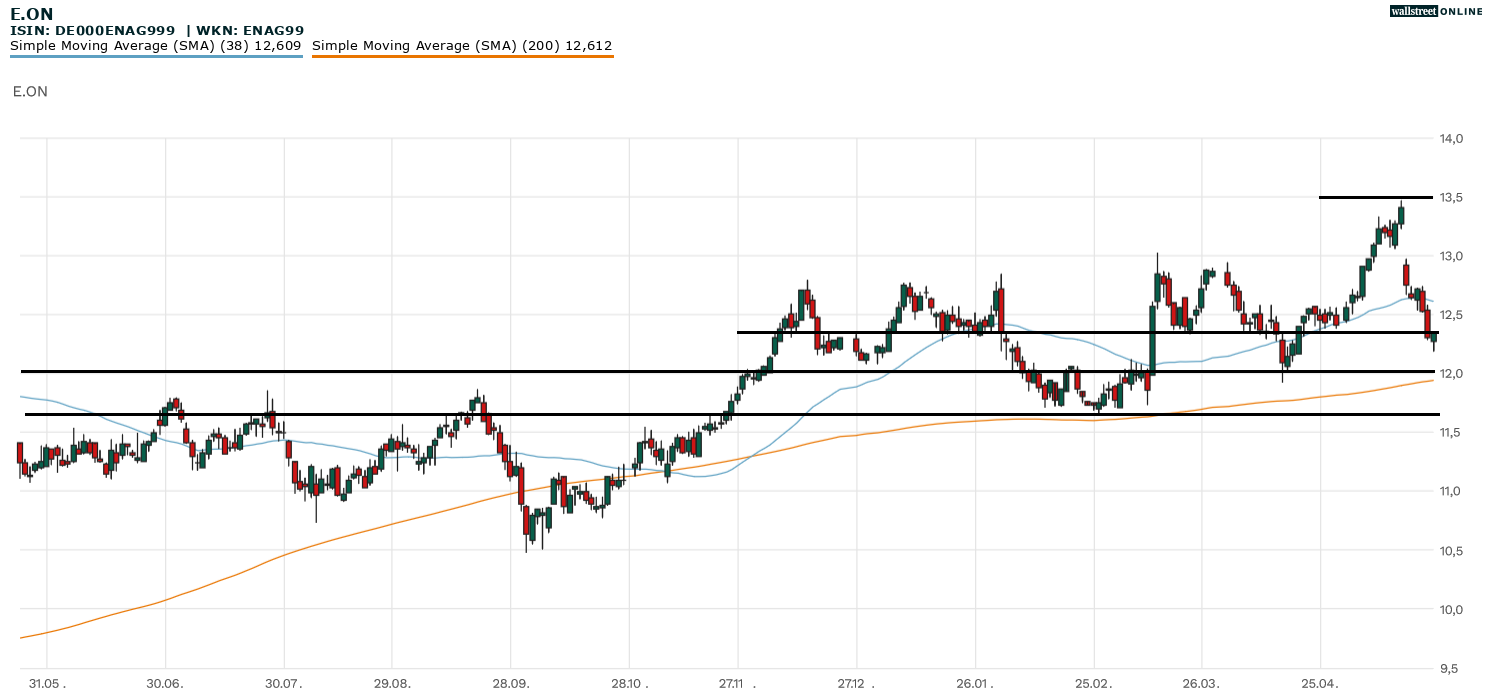Viewport: 1490px width, 689px height.
Task: Click the 30.06. date axis label
Action: click(165, 683)
